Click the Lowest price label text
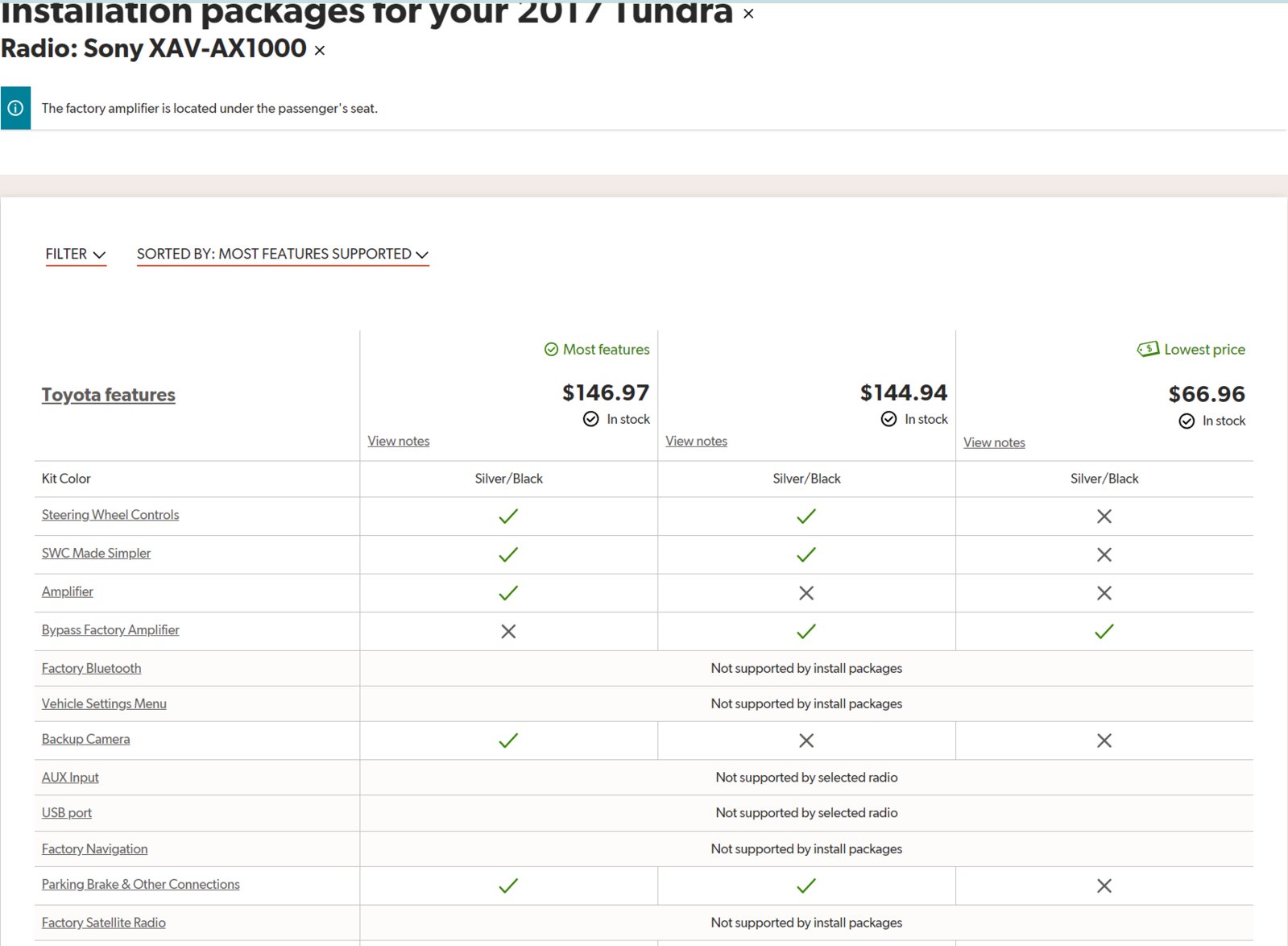 coord(1205,350)
